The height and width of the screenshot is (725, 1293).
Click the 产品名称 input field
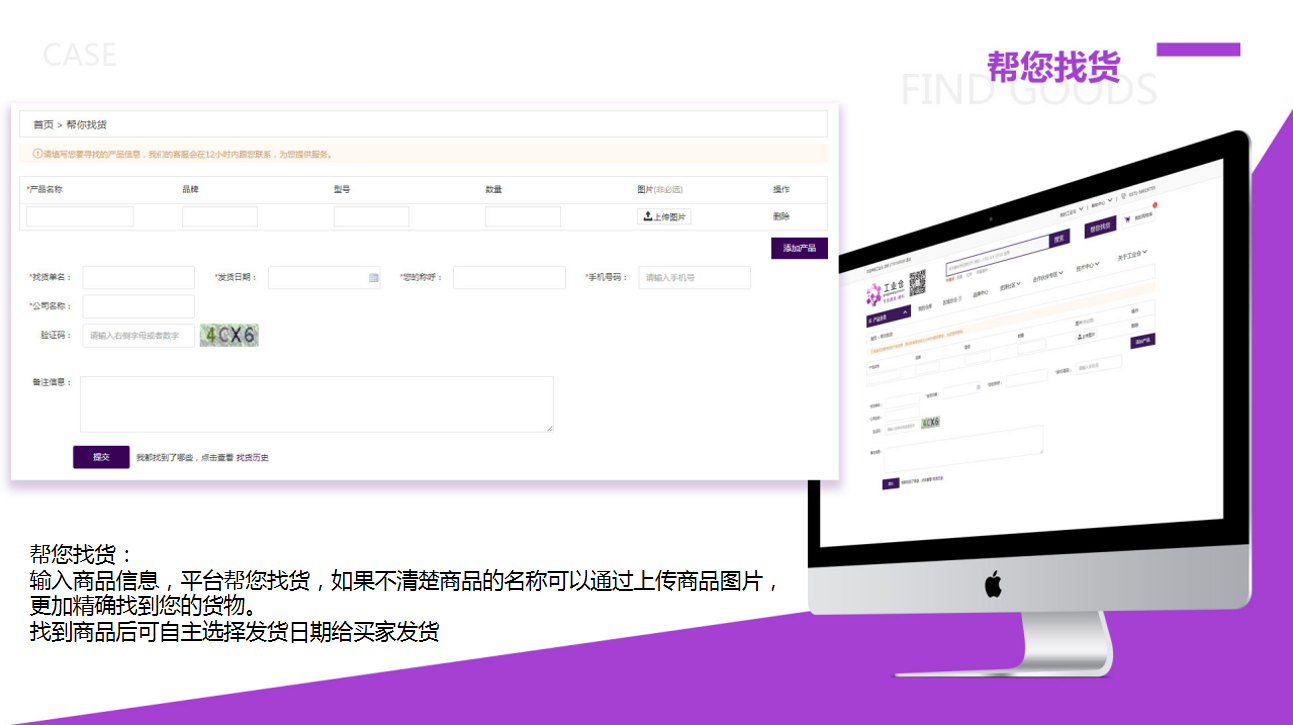tap(80, 217)
